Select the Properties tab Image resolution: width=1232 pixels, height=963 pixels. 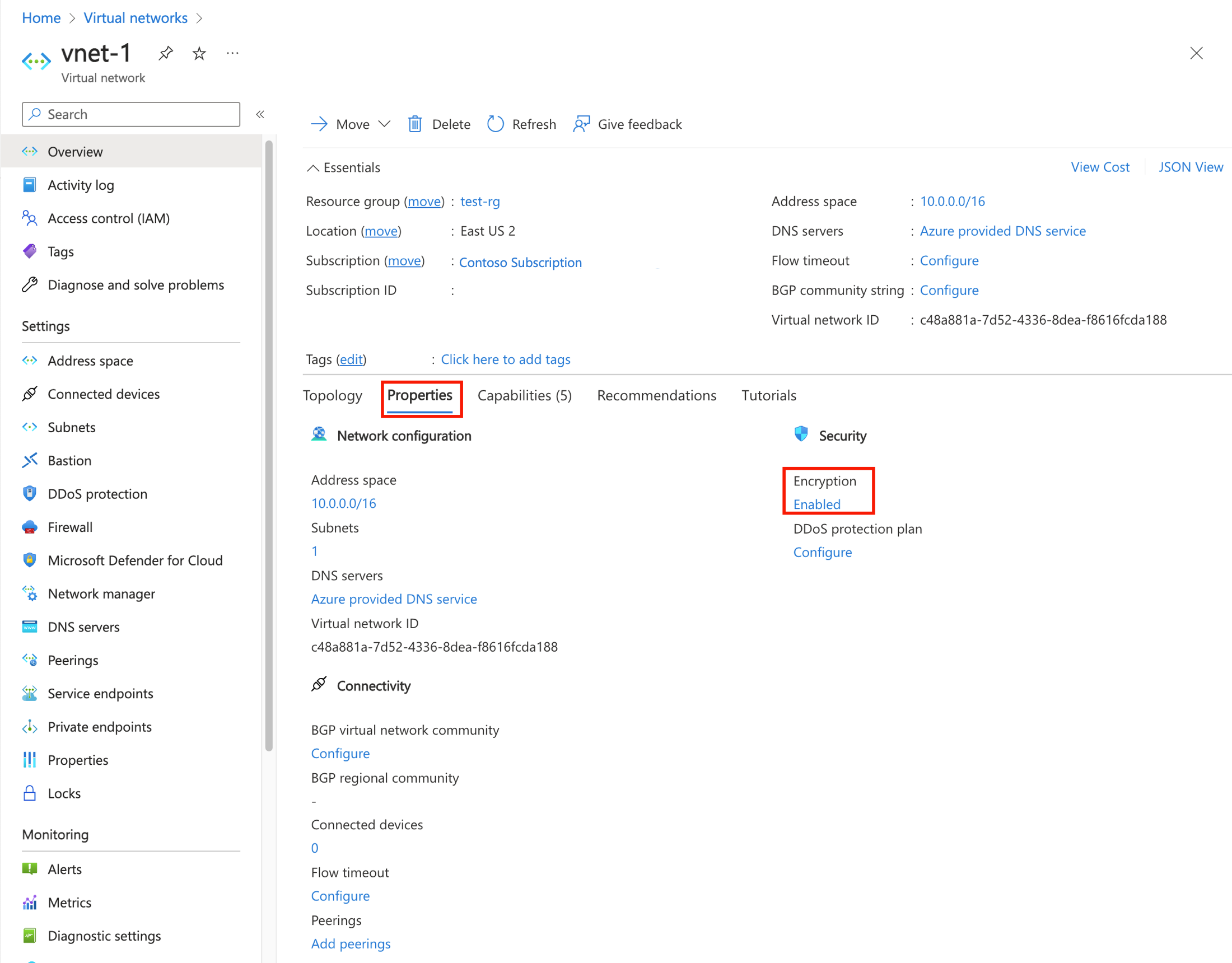point(420,395)
